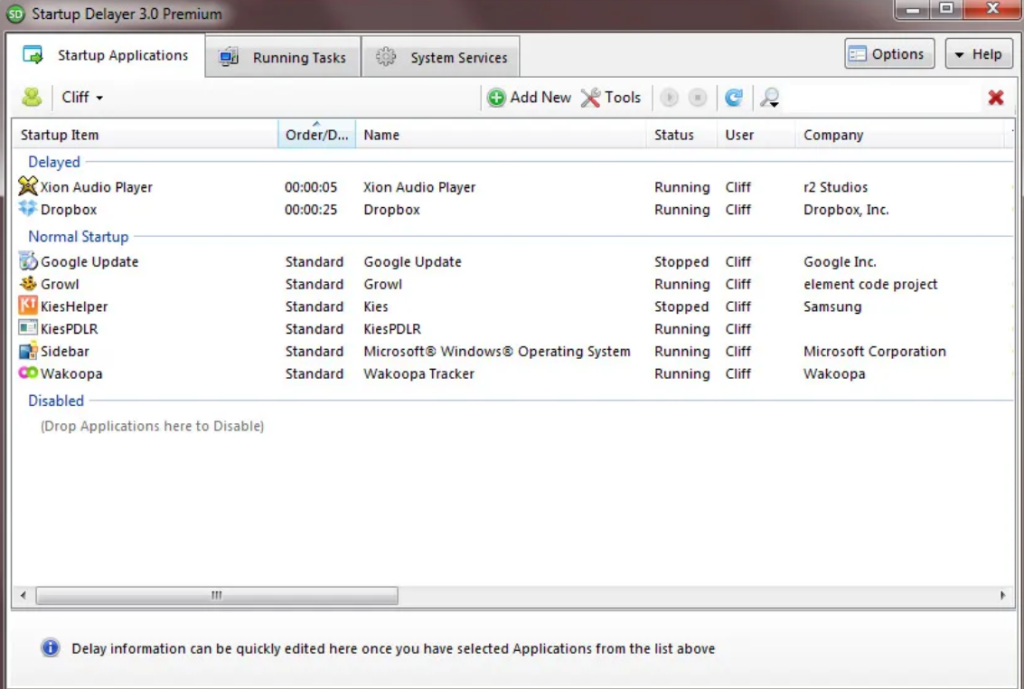Click the Stopped status of KiesHelper
This screenshot has width=1024, height=689.
coord(681,306)
